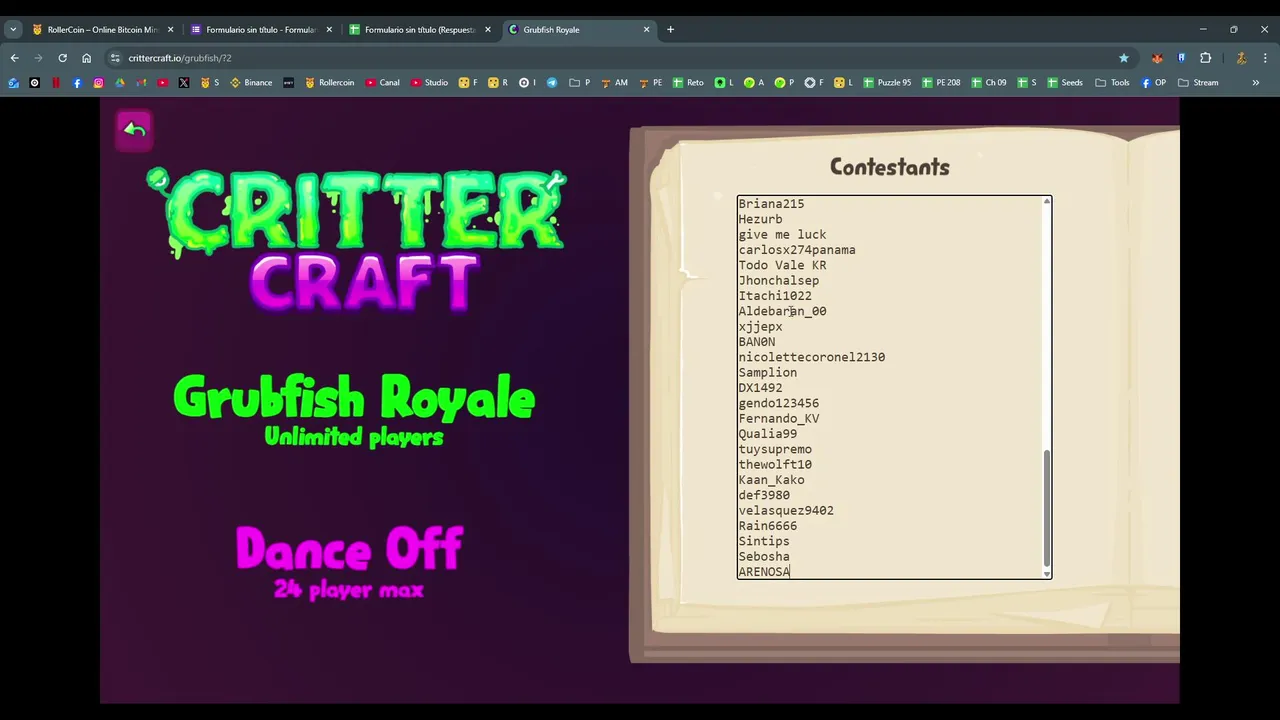The image size is (1280, 720).
Task: Reload the page with refresh icon
Action: point(62,58)
